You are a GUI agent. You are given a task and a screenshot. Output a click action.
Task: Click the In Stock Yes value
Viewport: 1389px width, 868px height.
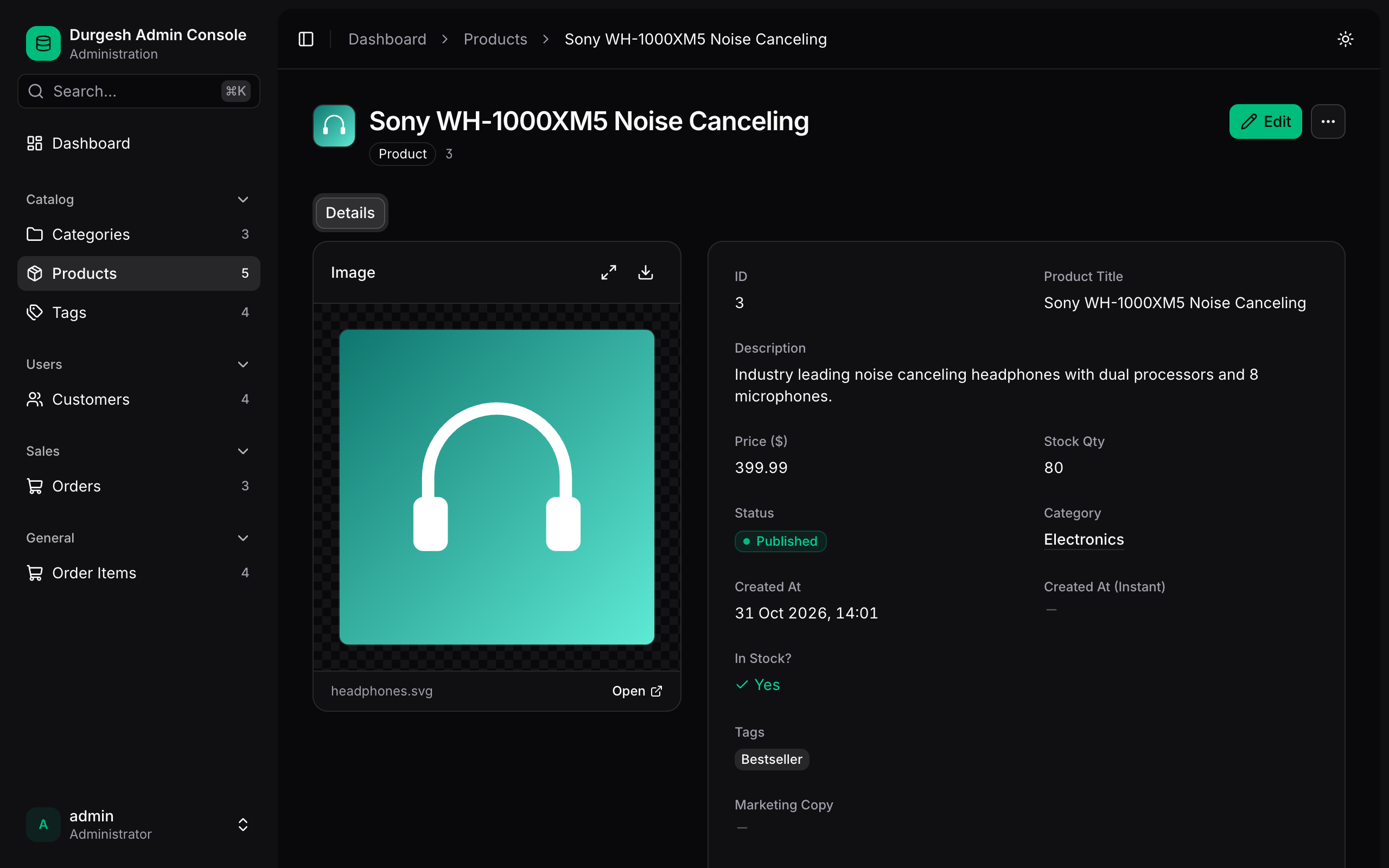(757, 685)
